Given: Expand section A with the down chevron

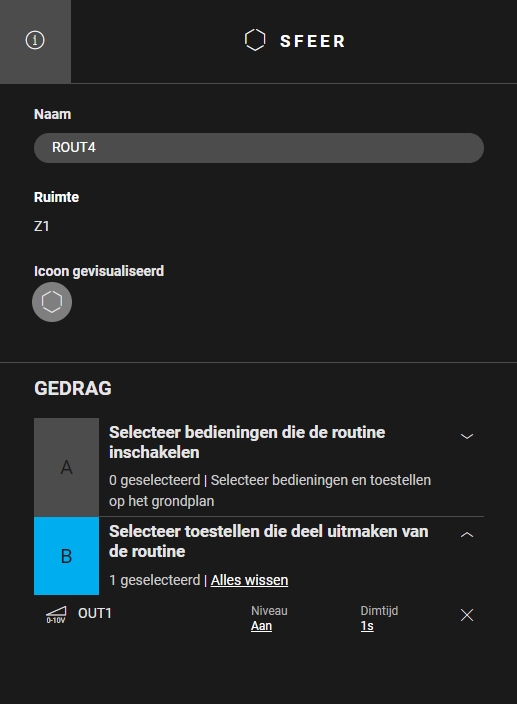Looking at the screenshot, I should [467, 436].
